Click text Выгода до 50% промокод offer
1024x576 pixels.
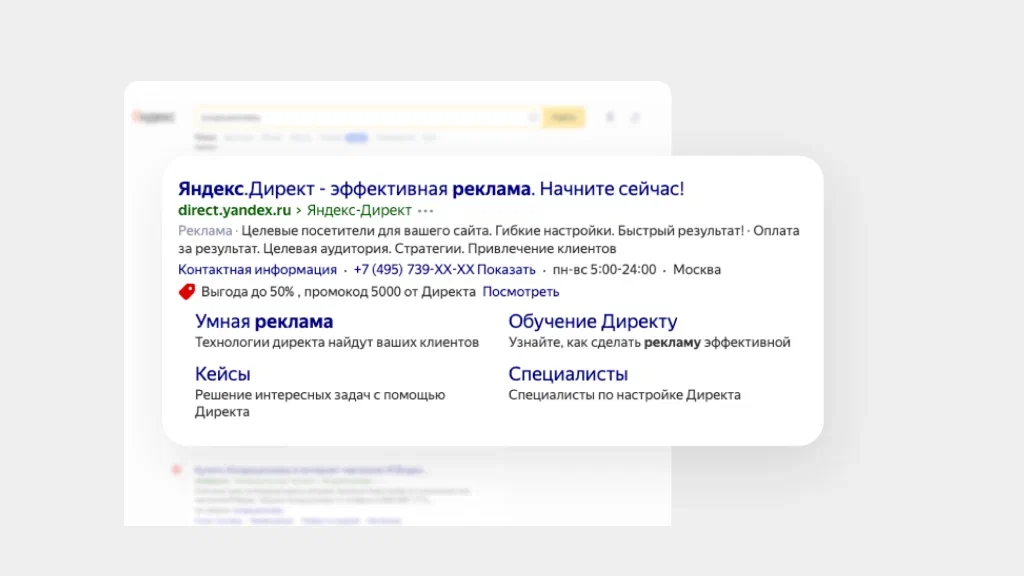[x=338, y=292]
